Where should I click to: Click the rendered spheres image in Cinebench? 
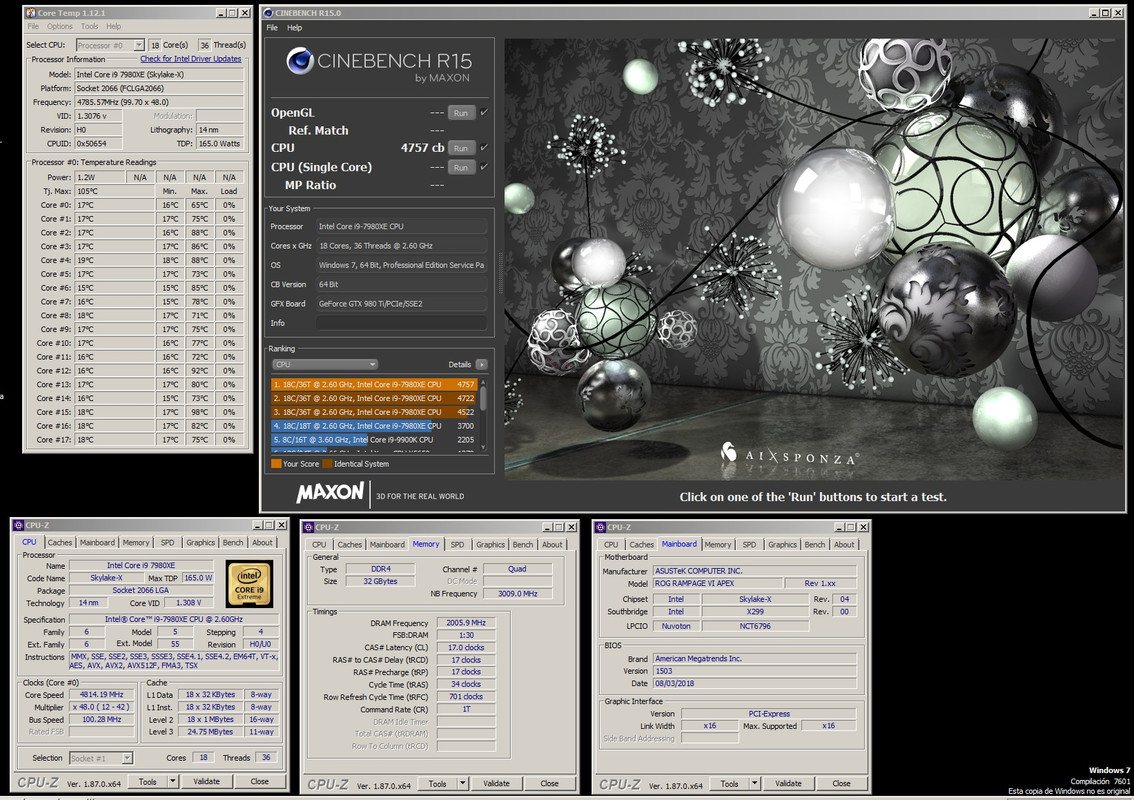[814, 259]
